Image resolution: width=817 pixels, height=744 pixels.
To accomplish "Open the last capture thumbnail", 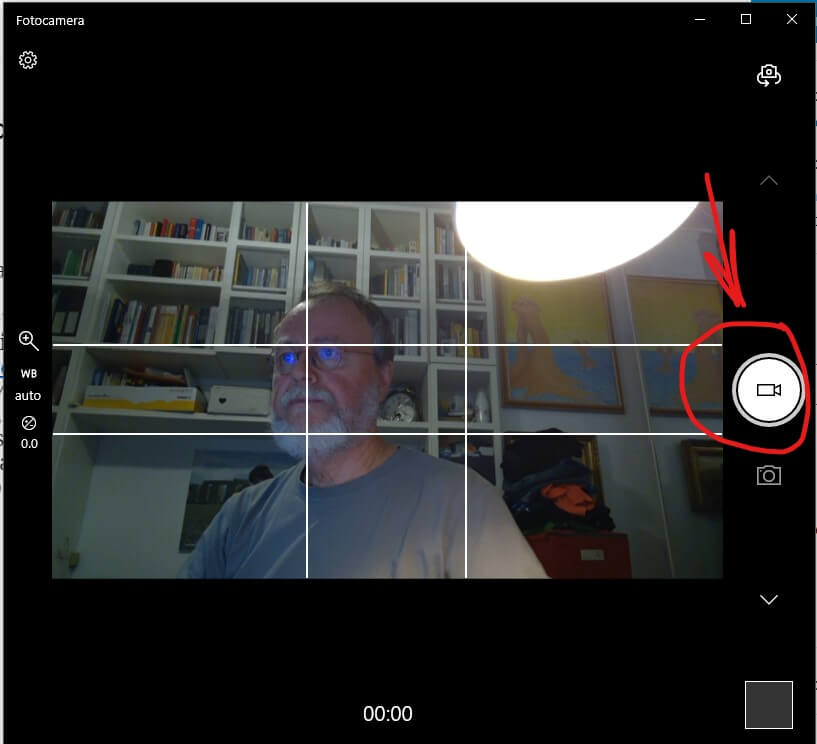I will pos(768,705).
